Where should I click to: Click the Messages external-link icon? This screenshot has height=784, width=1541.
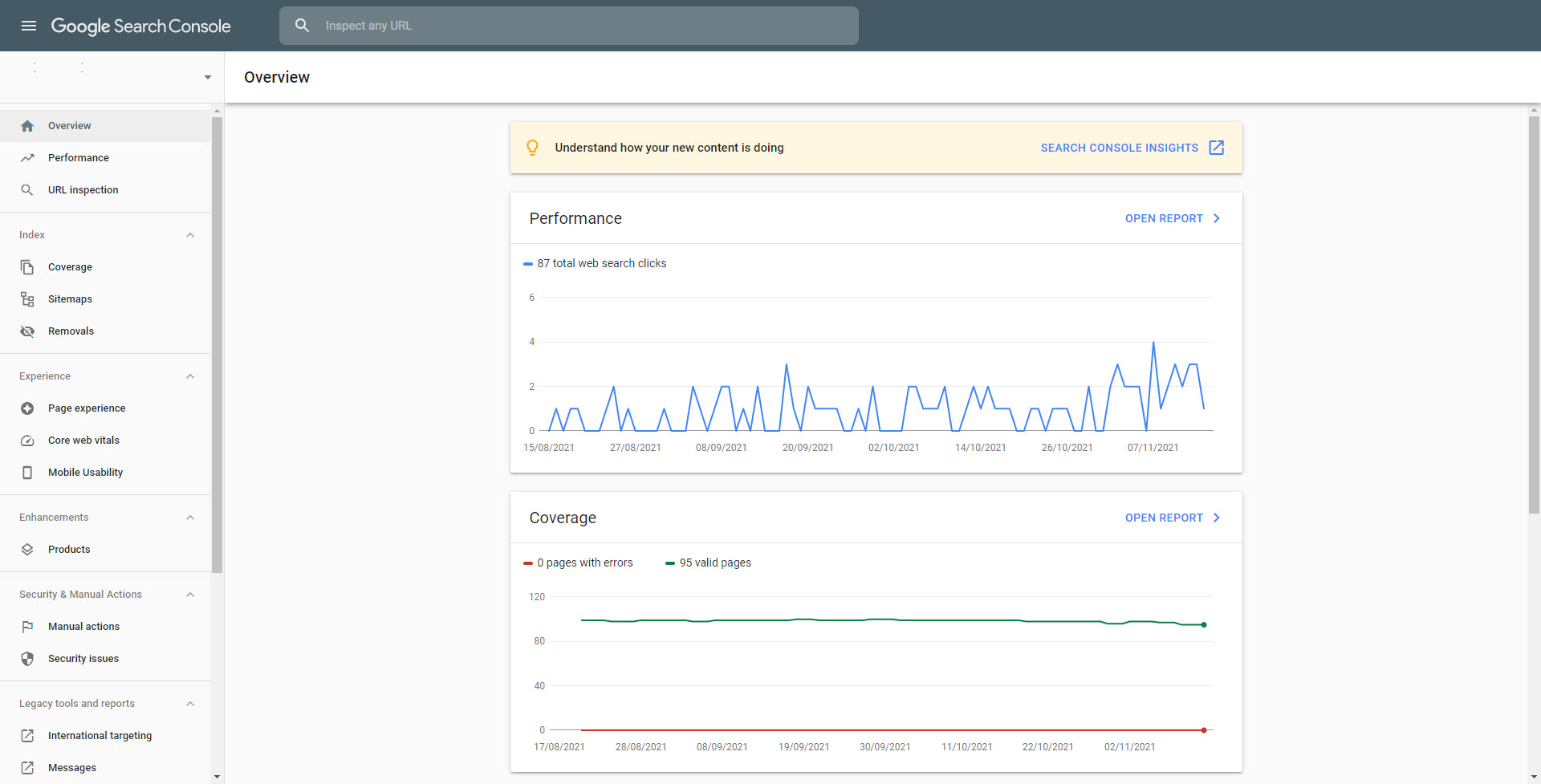[x=27, y=768]
